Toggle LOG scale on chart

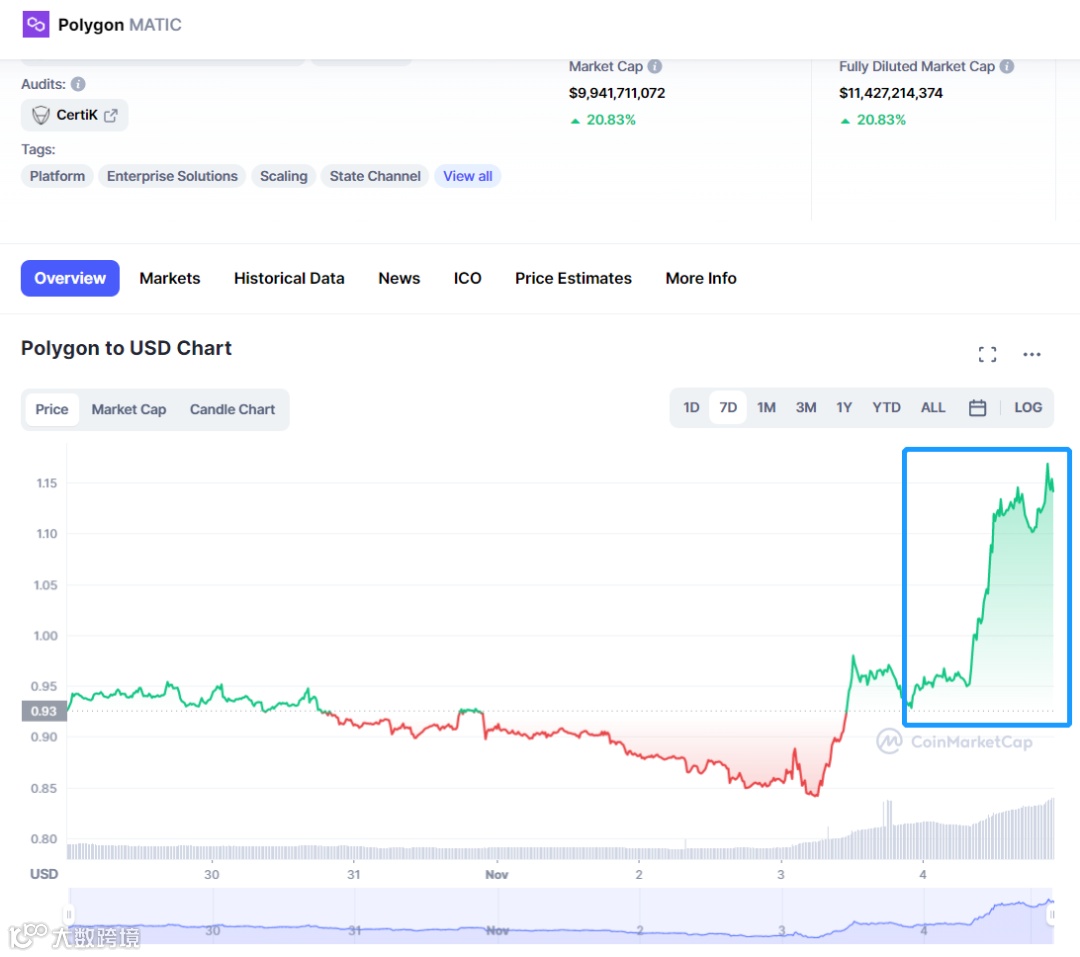tap(1028, 408)
